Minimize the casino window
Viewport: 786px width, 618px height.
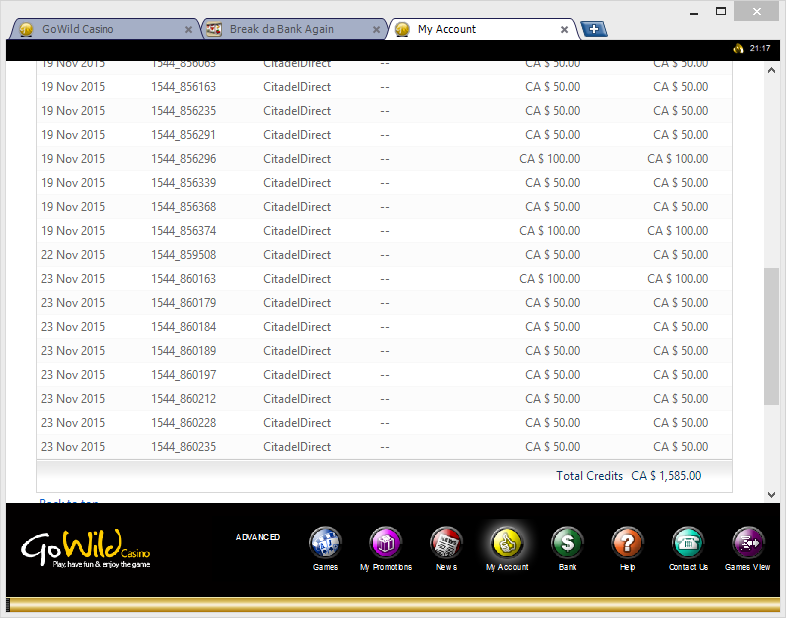coord(694,12)
